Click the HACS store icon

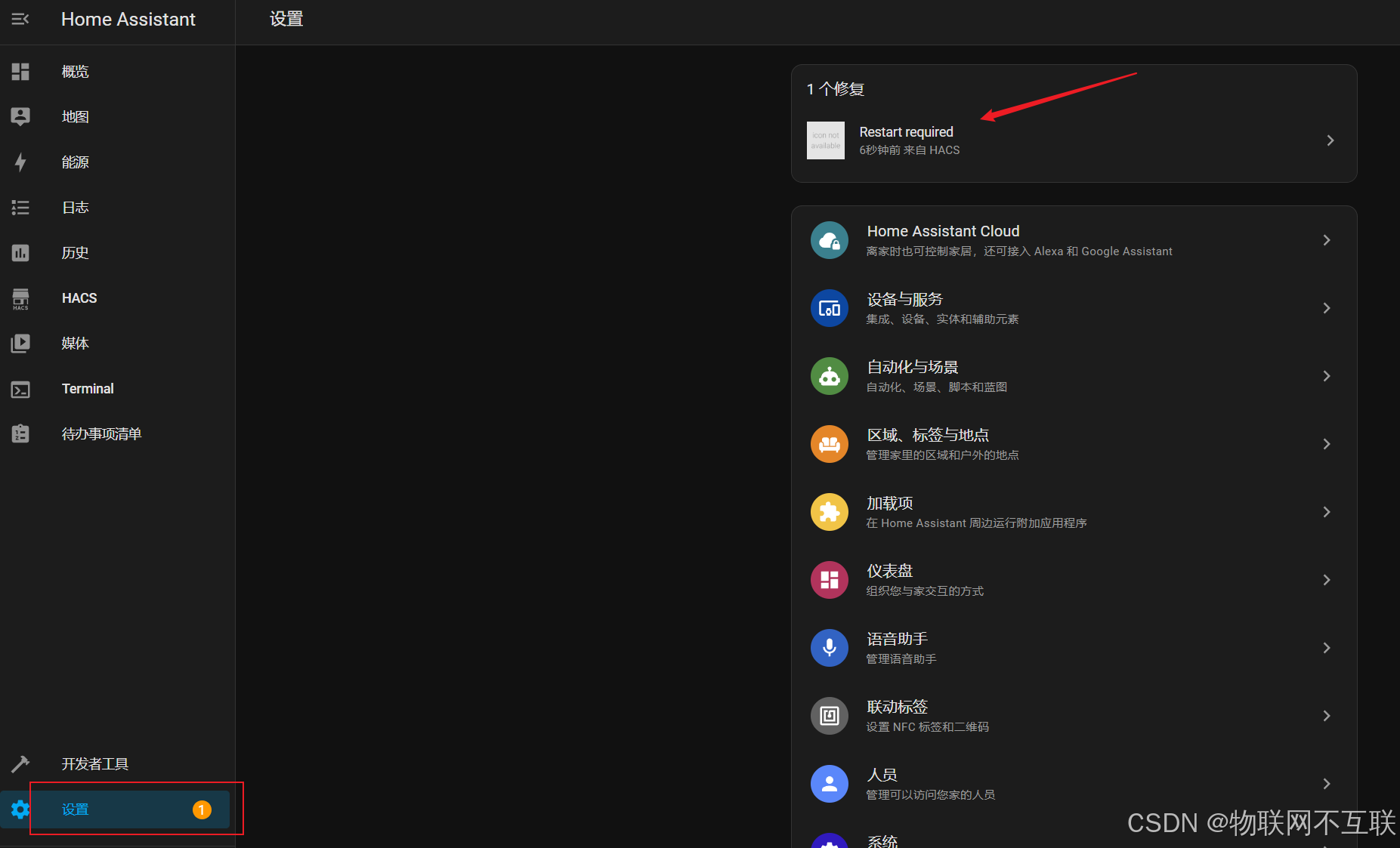click(20, 299)
